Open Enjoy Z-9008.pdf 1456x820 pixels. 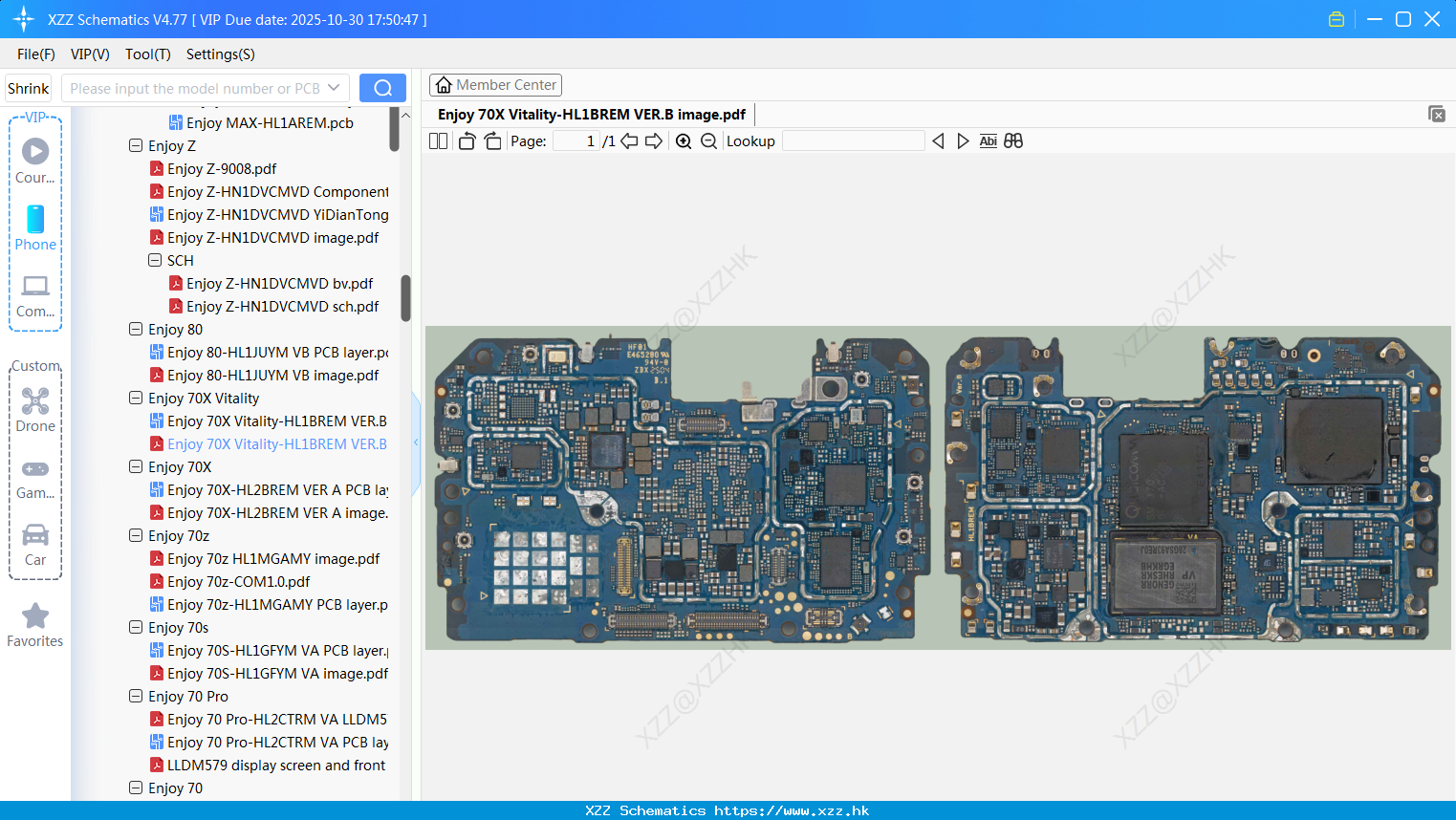222,168
